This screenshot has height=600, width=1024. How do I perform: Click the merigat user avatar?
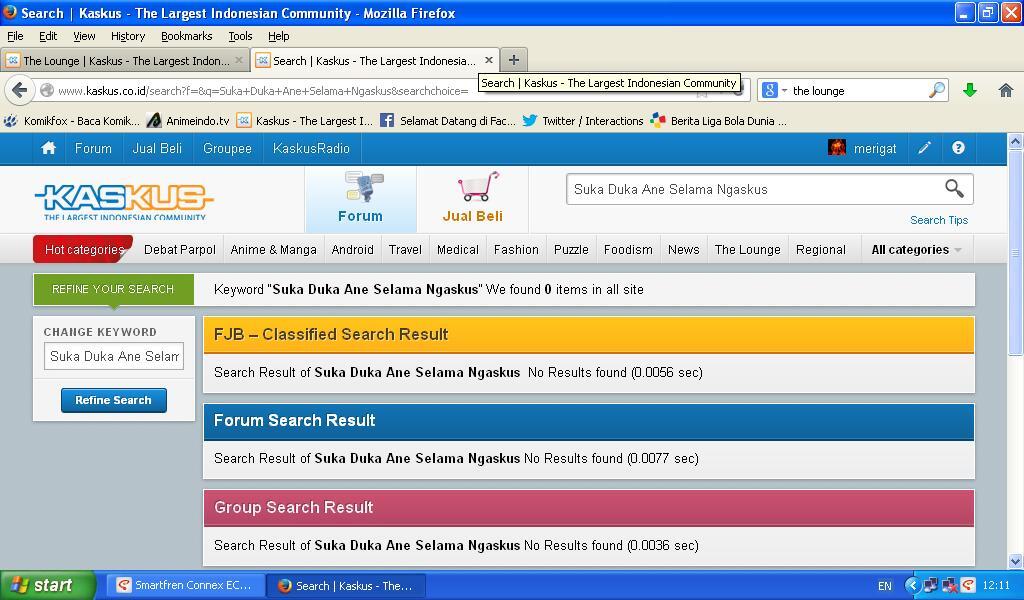coord(837,148)
